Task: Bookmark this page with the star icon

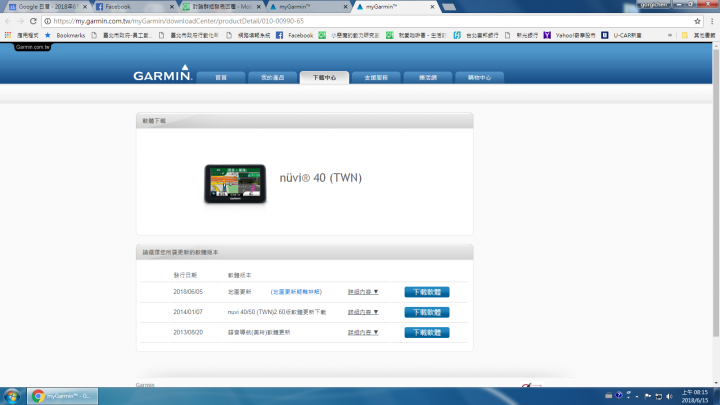Action: click(697, 21)
